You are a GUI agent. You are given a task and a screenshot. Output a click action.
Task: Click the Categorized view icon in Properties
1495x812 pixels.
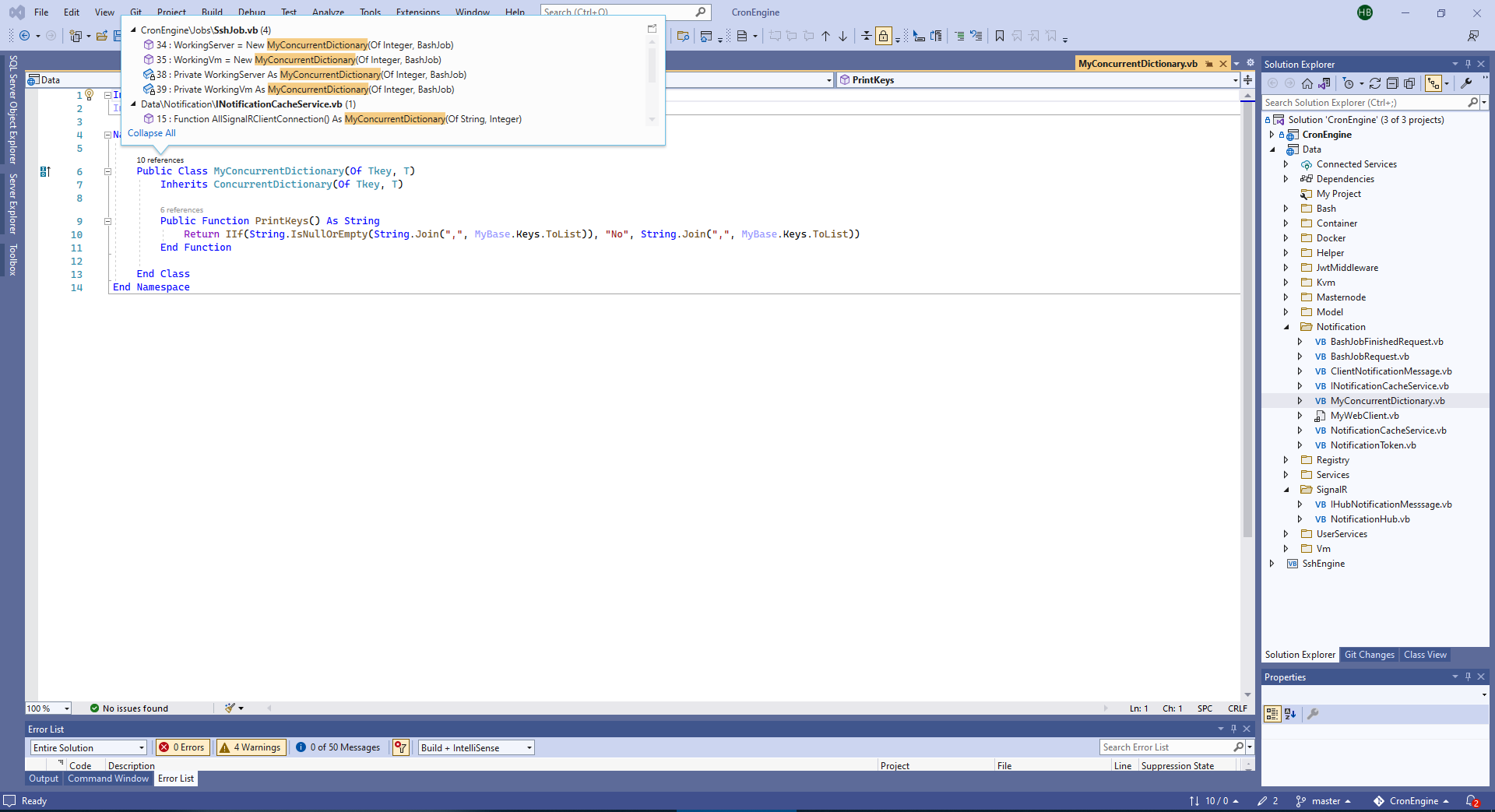coord(1272,714)
